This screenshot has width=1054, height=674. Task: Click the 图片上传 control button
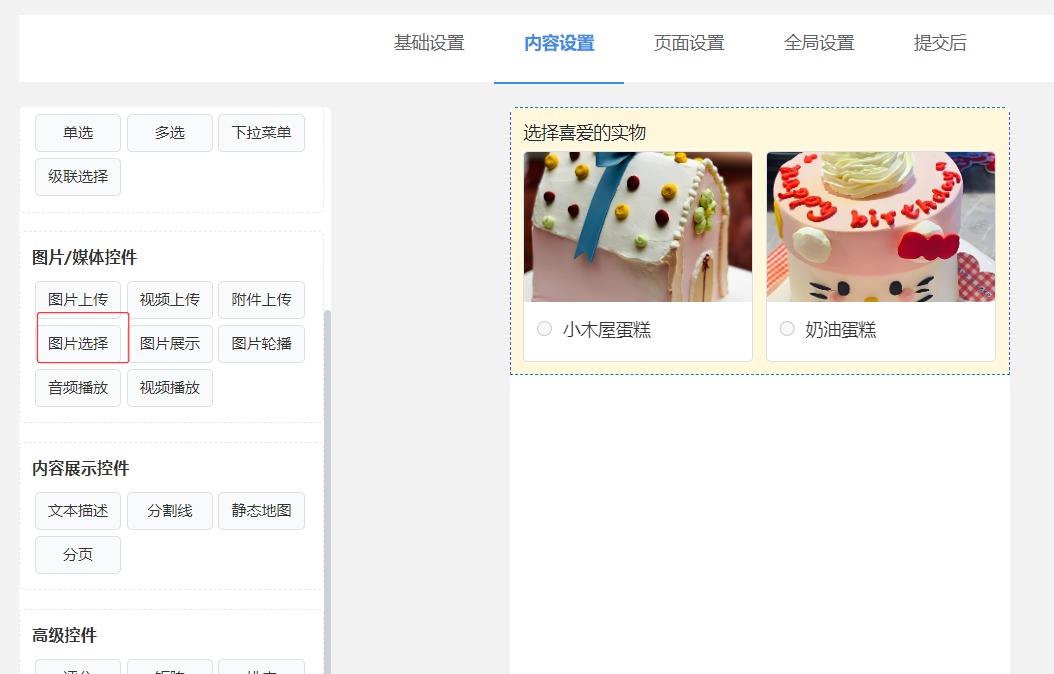click(x=78, y=300)
